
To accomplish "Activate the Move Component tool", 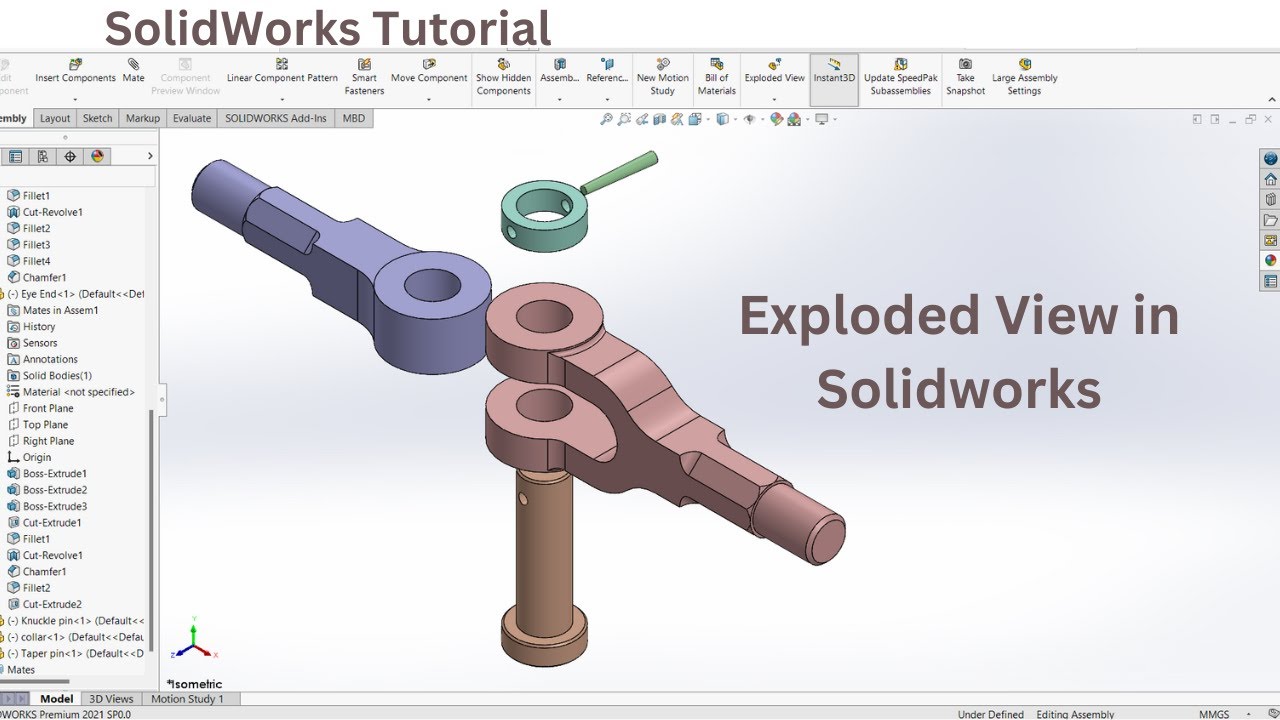I will (429, 72).
